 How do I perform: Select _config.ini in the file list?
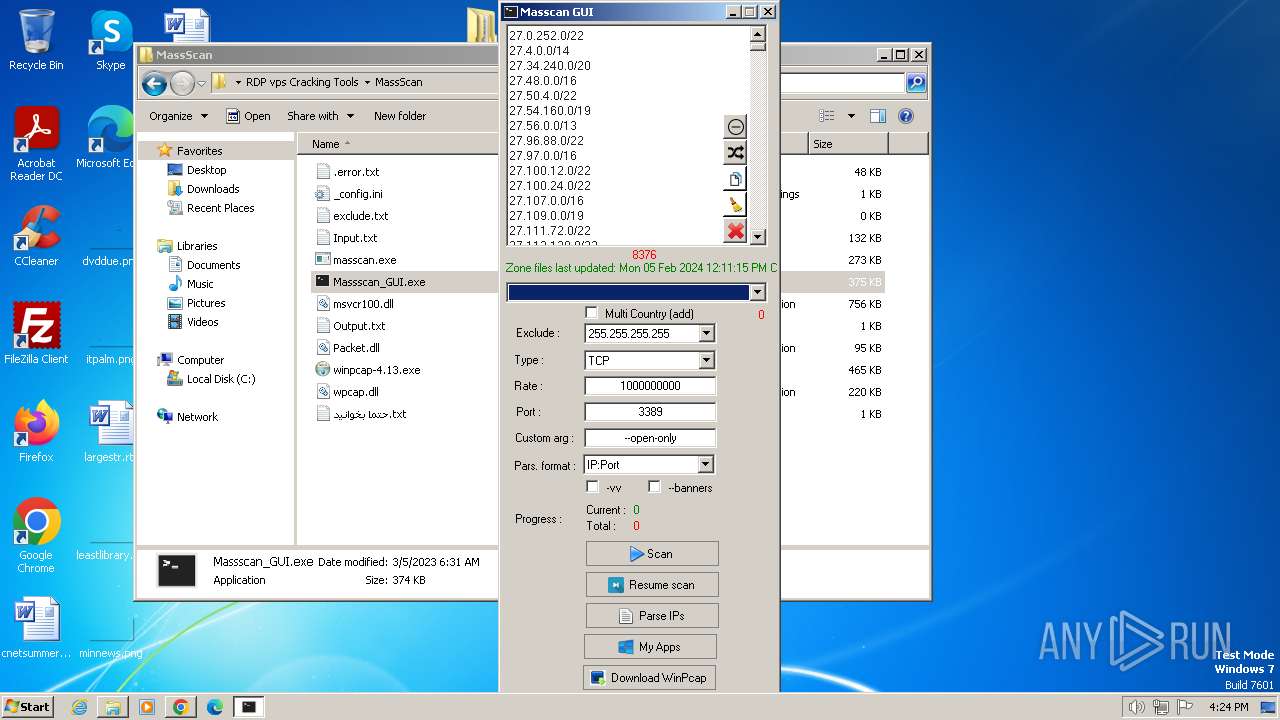pyautogui.click(x=357, y=194)
